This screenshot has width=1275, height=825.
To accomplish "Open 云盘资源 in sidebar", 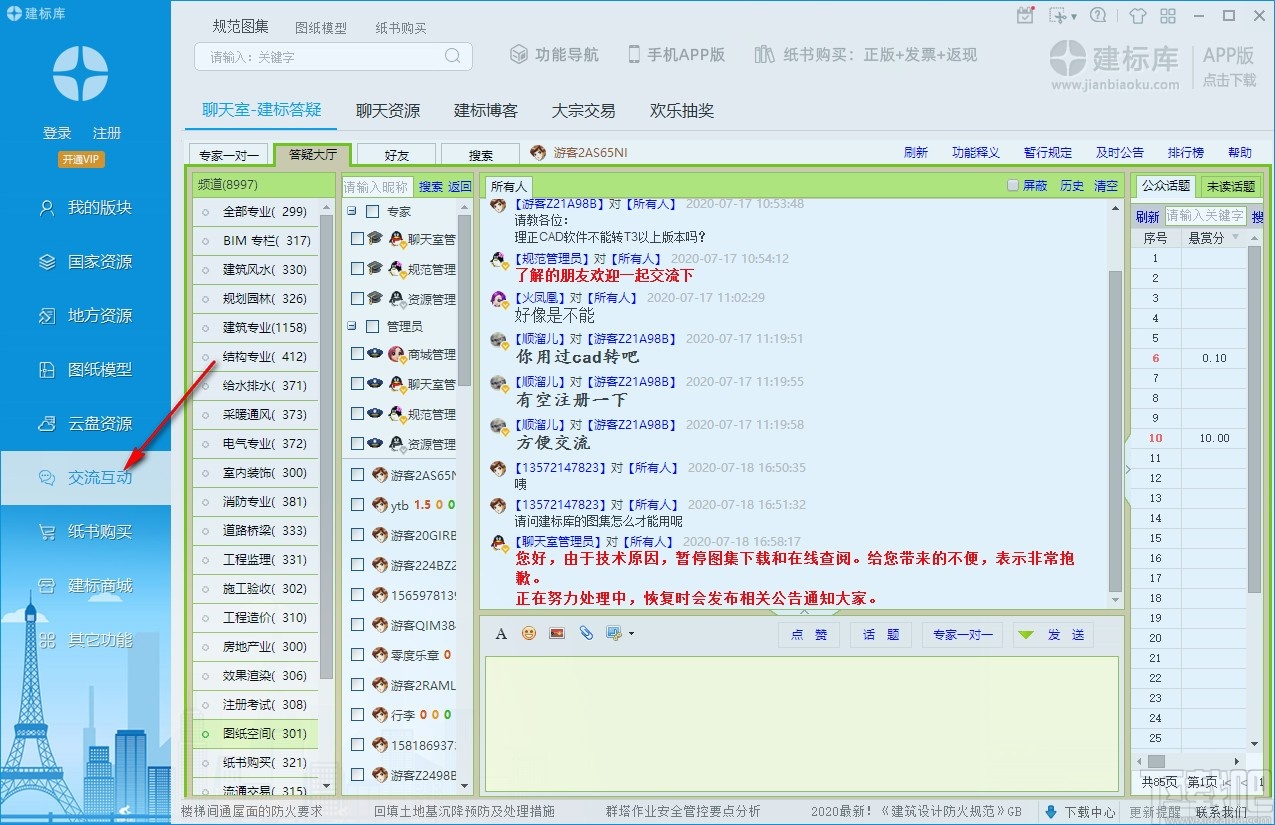I will click(x=85, y=424).
